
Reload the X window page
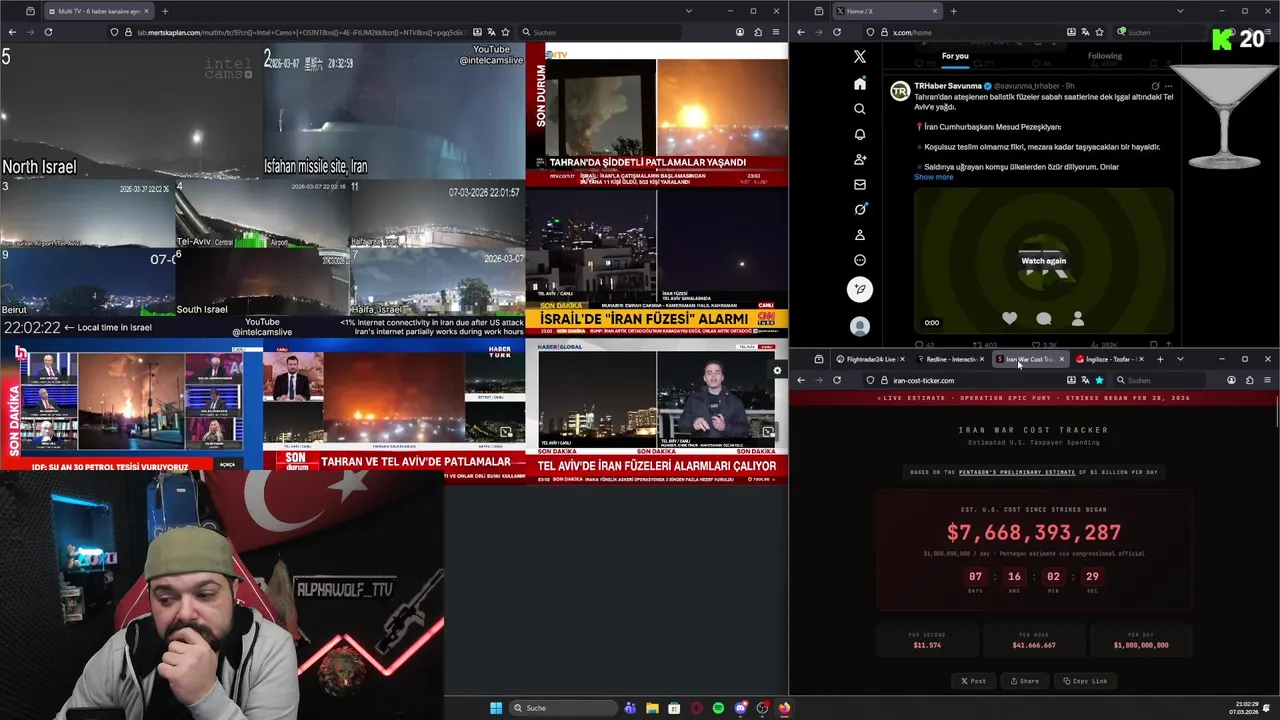(837, 32)
